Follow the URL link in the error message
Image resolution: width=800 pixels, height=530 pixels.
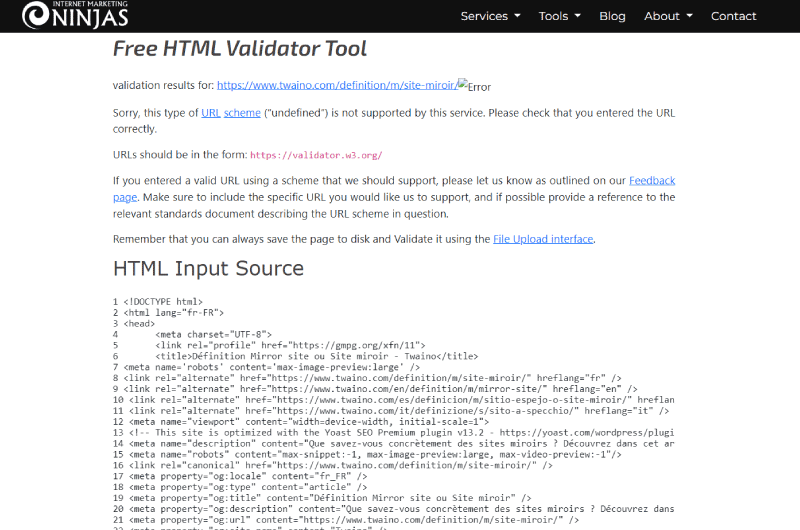pos(211,113)
